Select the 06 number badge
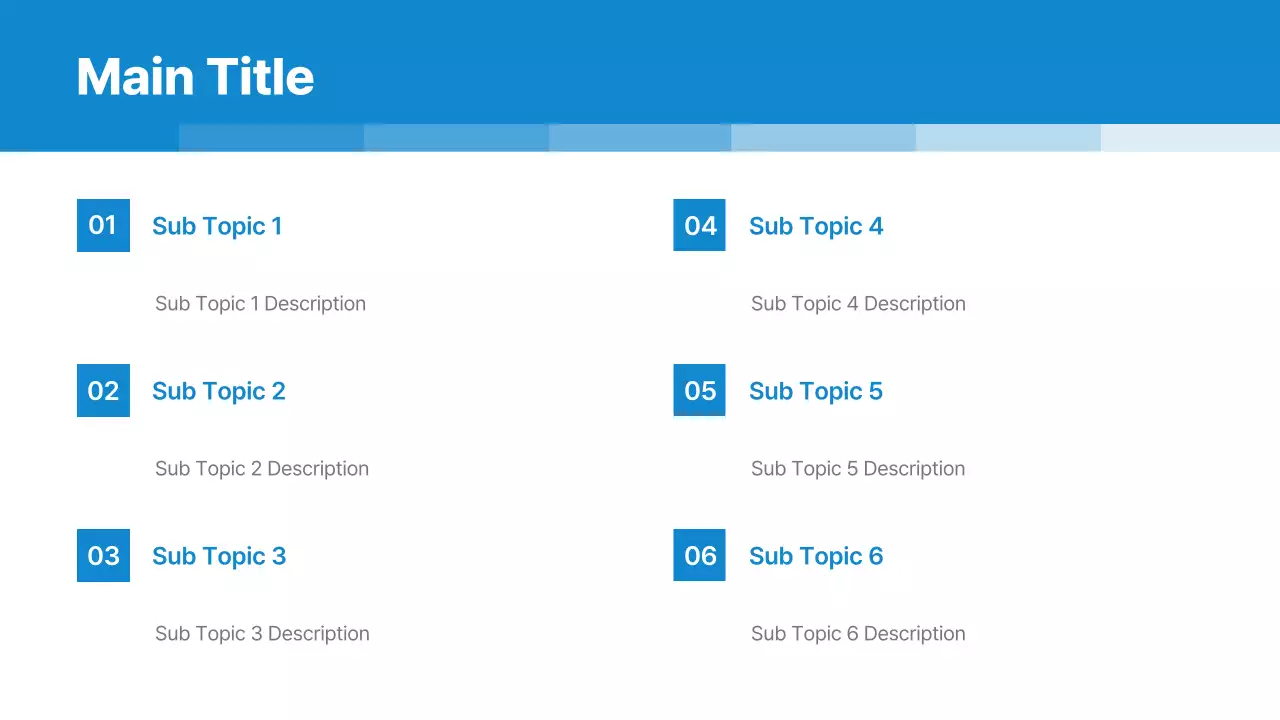1280x720 pixels. point(699,555)
